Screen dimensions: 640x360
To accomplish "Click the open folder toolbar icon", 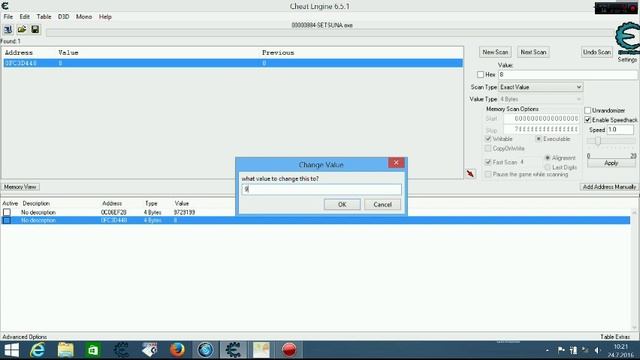I will tap(22, 29).
